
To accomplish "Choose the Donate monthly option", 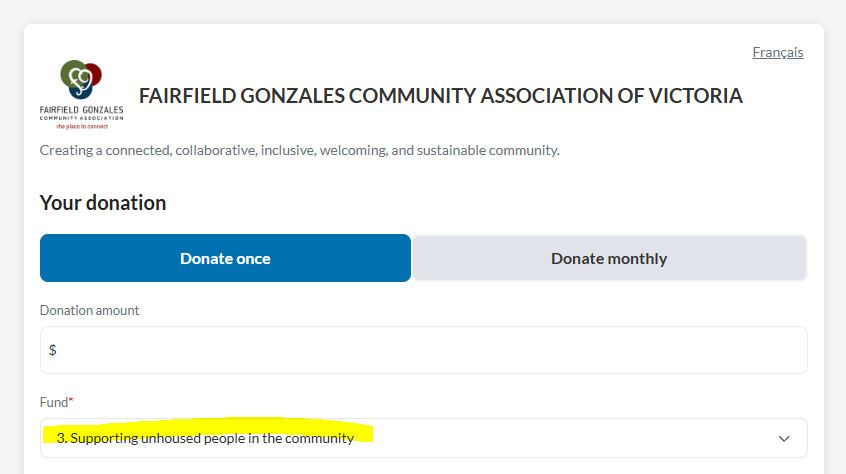I will click(x=608, y=258).
